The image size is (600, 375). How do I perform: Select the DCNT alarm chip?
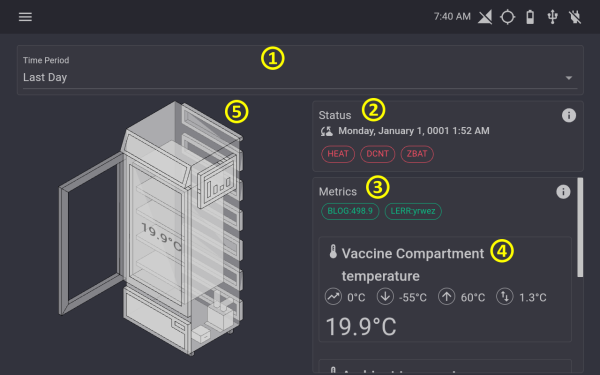377,154
